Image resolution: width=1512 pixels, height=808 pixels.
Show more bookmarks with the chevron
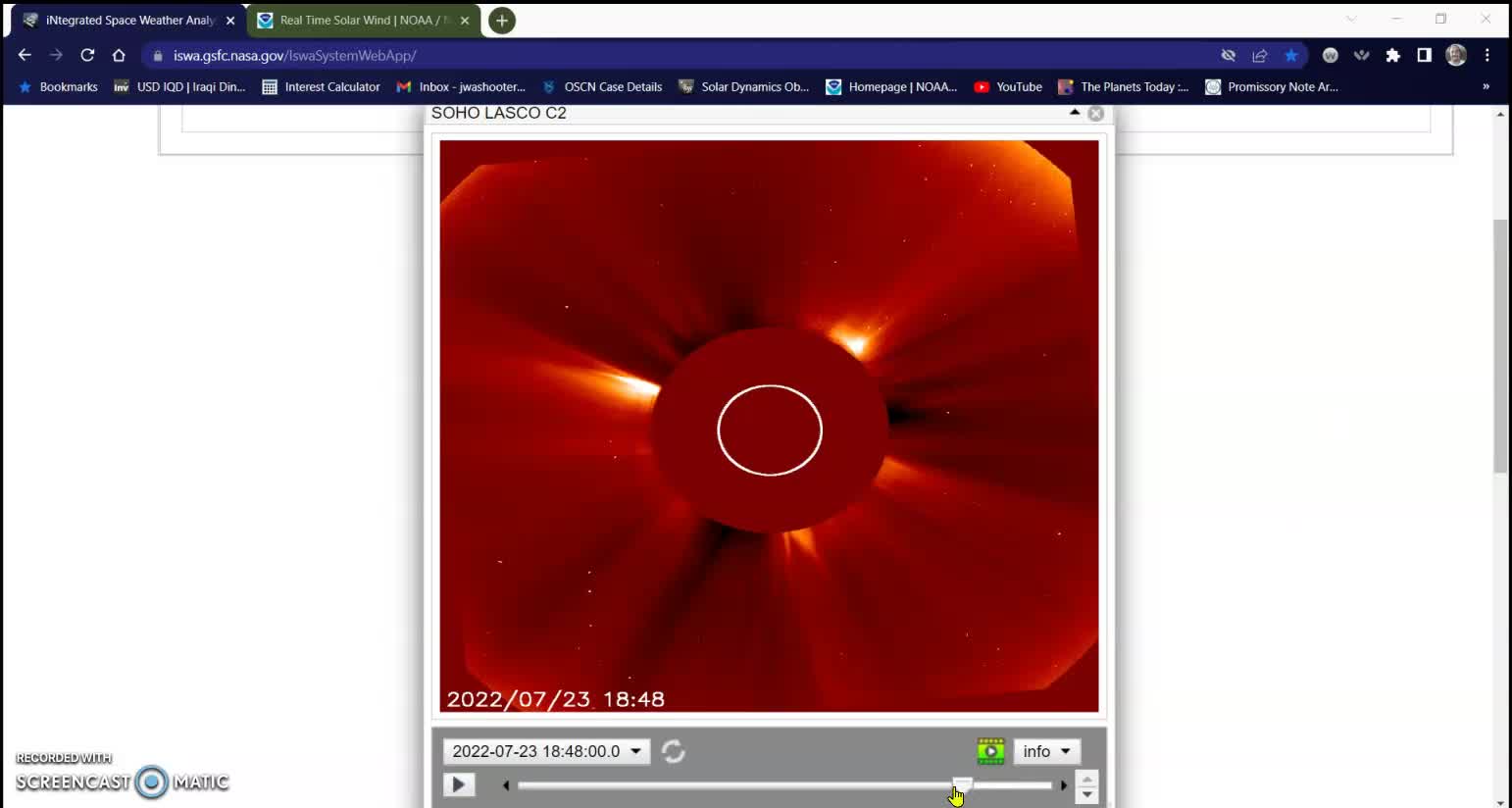[x=1486, y=86]
